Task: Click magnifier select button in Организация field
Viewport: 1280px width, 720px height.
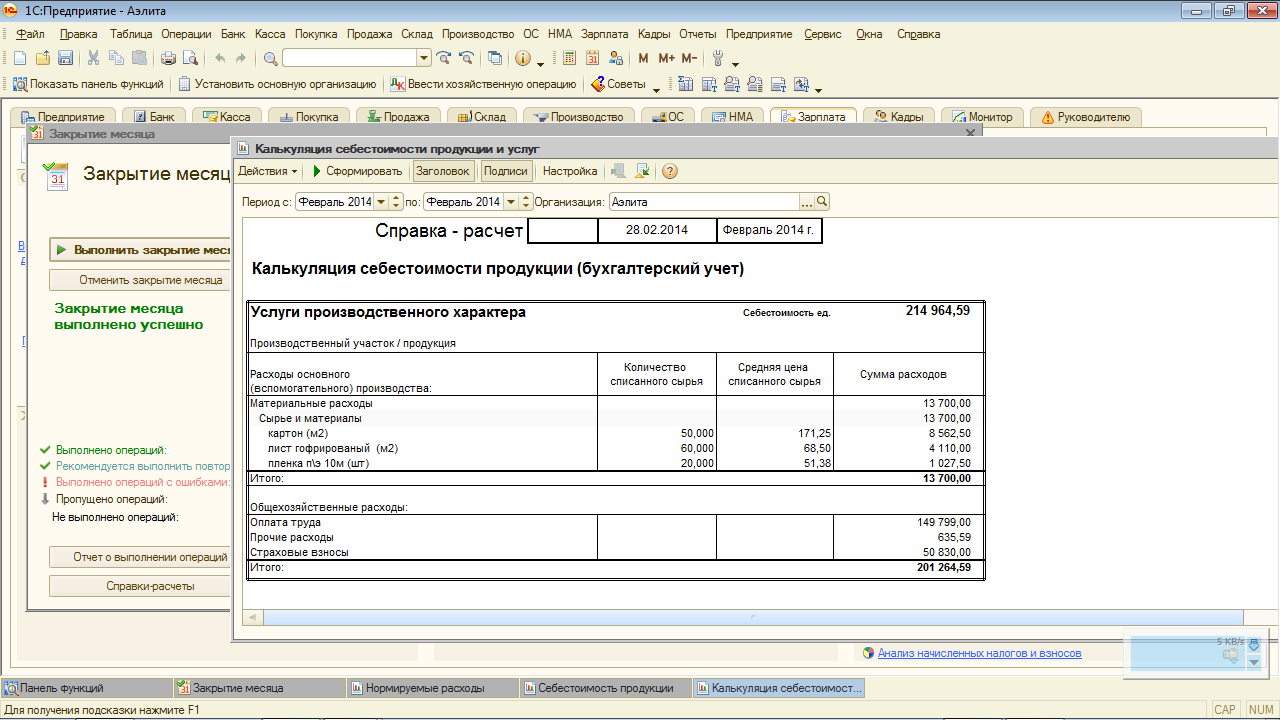Action: [x=822, y=202]
